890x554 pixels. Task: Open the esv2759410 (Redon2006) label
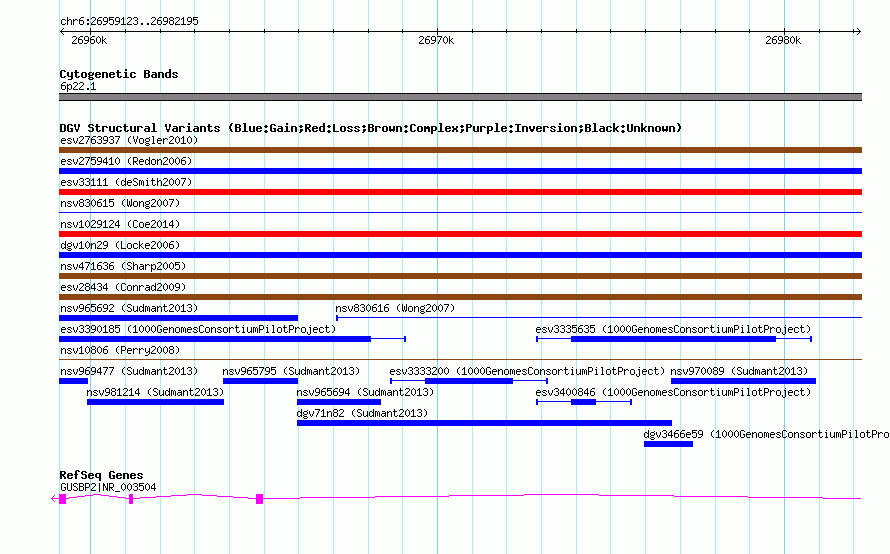(x=126, y=161)
